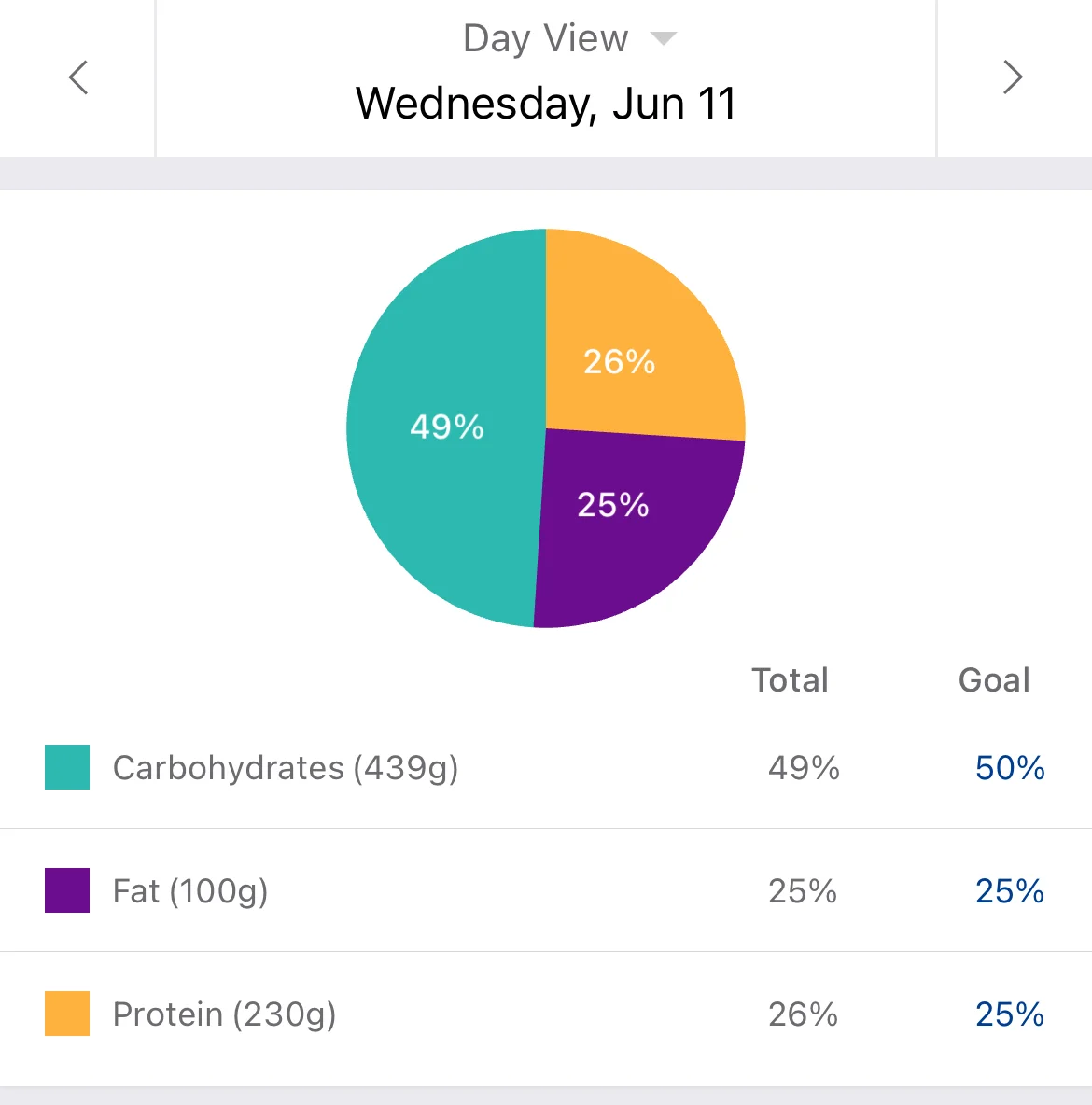Edit the 25% protein goal
Viewport: 1092px width, 1105px height.
[x=1010, y=1014]
